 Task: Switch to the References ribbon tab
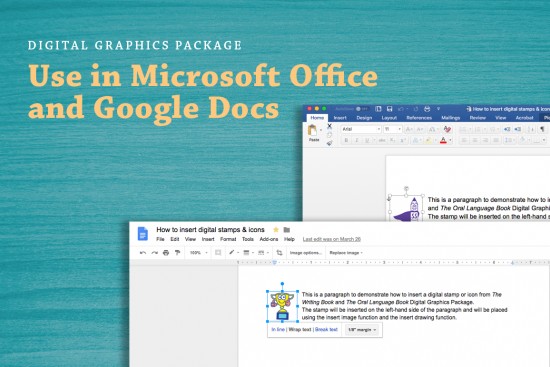click(419, 118)
